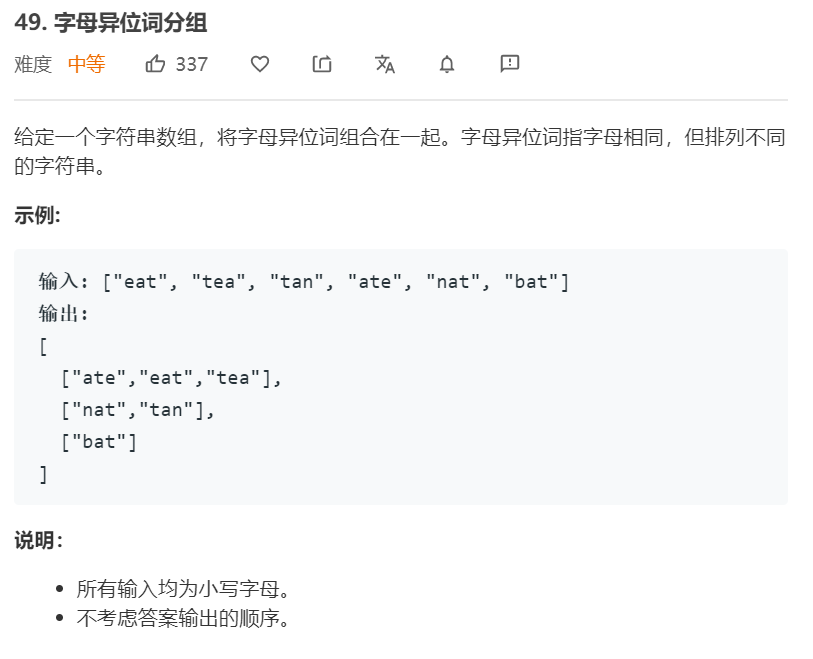The height and width of the screenshot is (659, 813).
Task: Click the problem title 字母异位词分组
Action: click(131, 23)
